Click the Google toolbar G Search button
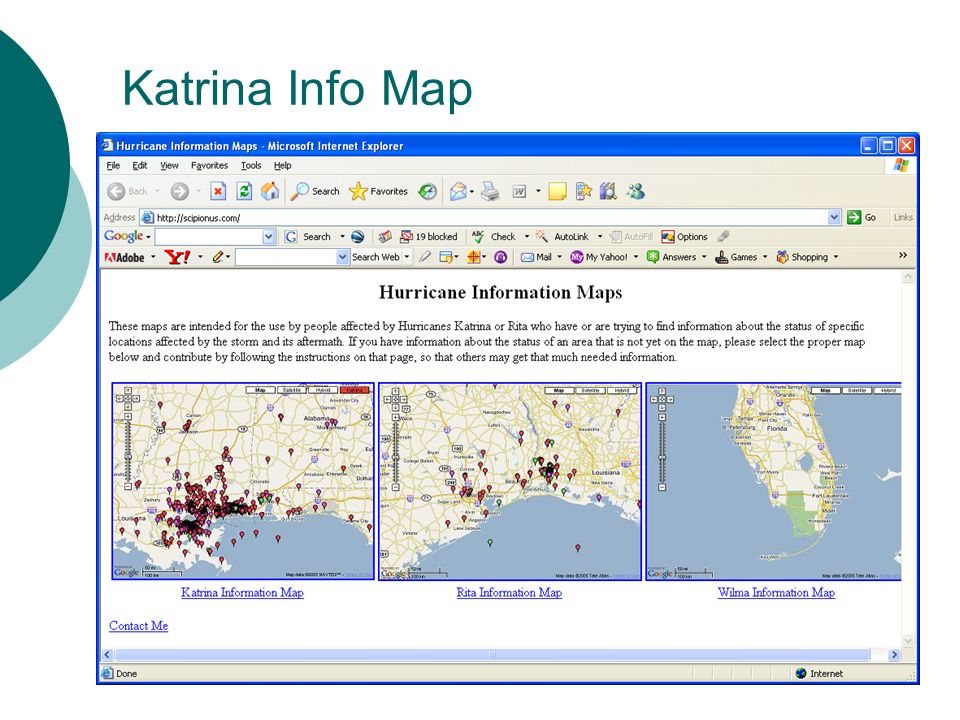 (308, 237)
